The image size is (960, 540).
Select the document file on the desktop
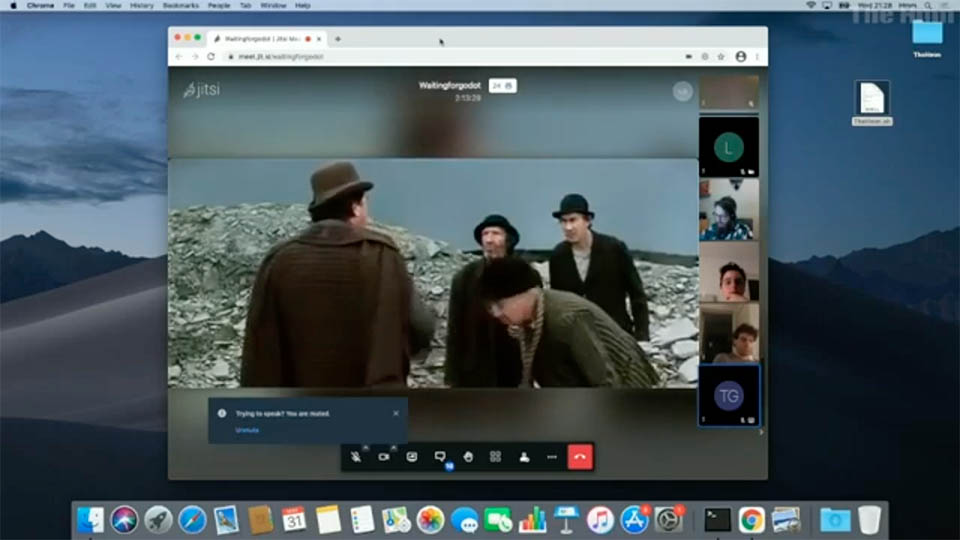[x=872, y=98]
